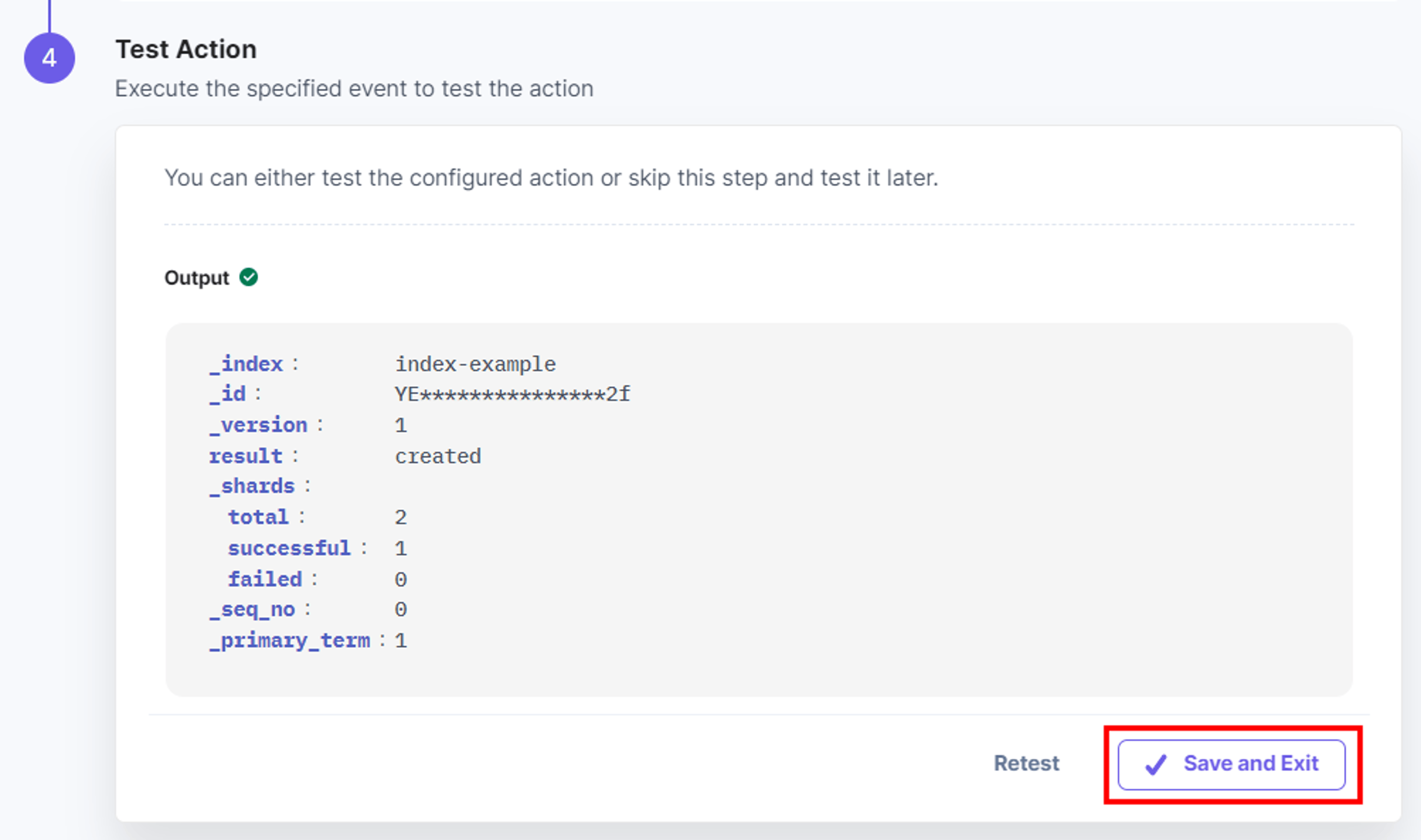Screen dimensions: 1421x840
Task: Select the _seq_no key
Action: (252, 609)
